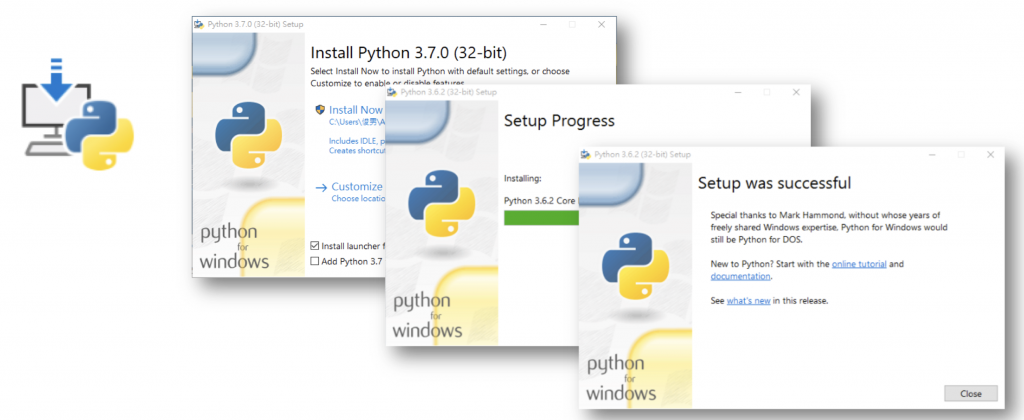Click python for windows text in successful window
The width and height of the screenshot is (1024, 420).
point(621,378)
